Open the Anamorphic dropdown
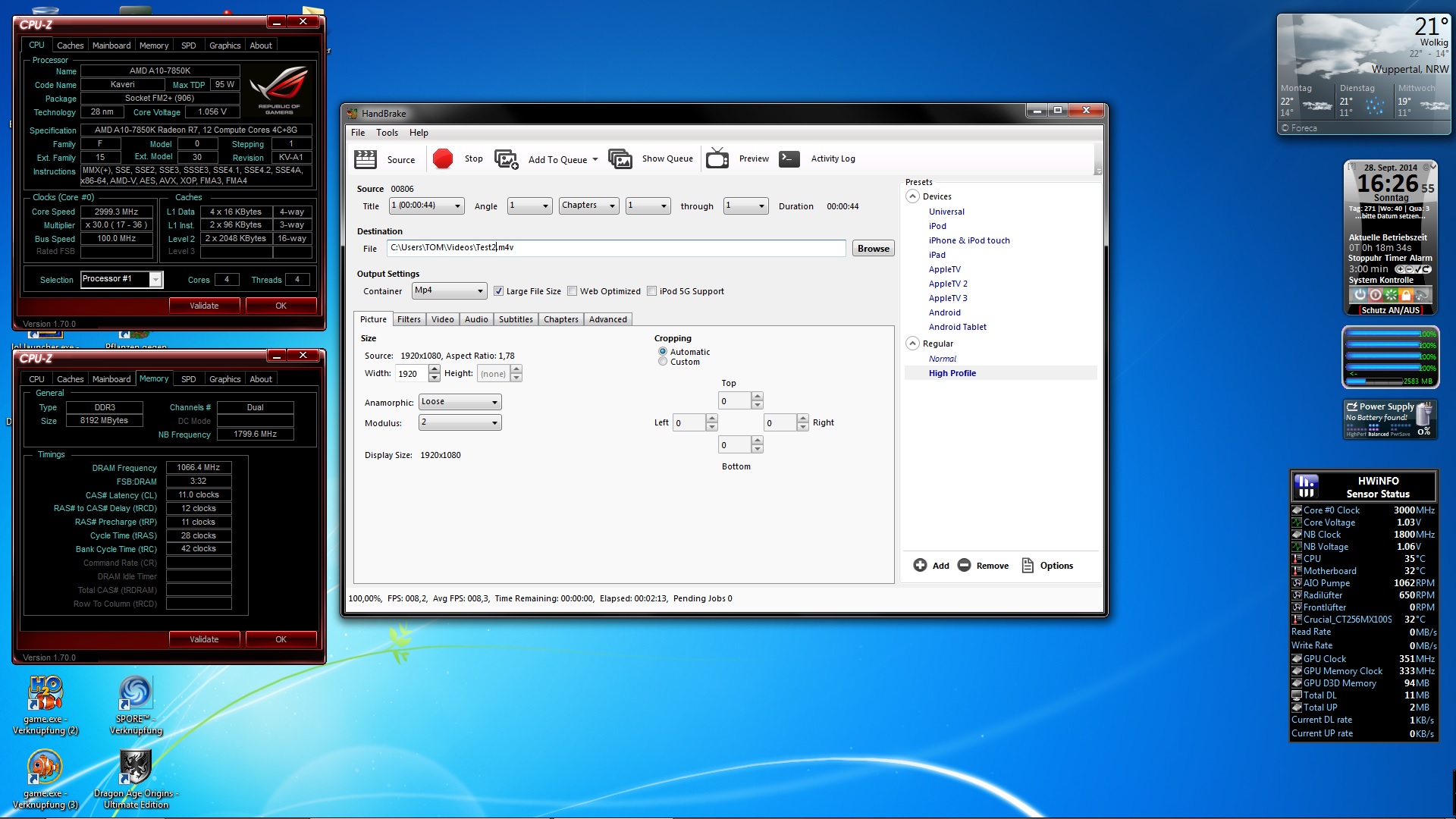 [460, 402]
